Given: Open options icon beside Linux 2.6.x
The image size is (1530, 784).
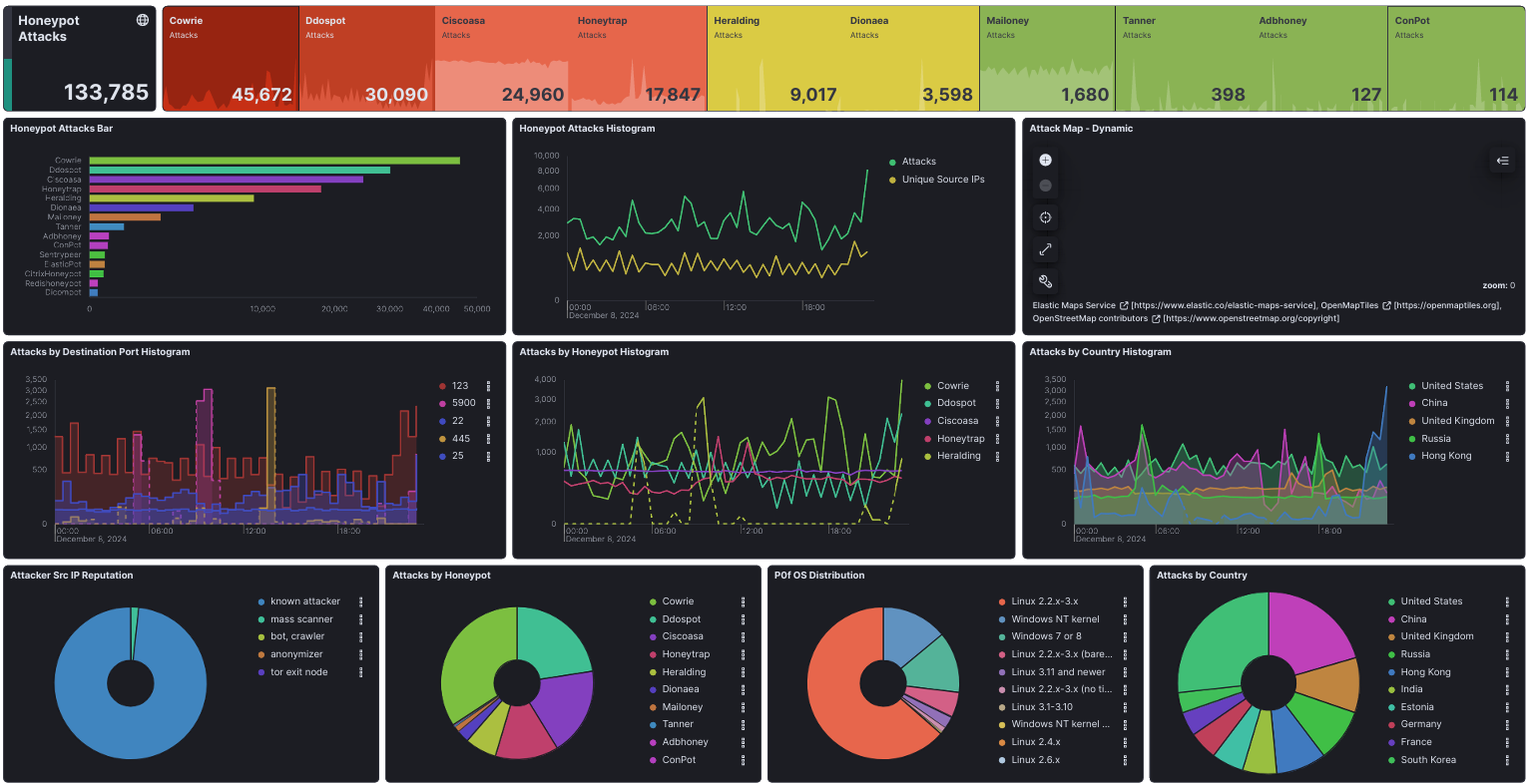Looking at the screenshot, I should [1125, 760].
